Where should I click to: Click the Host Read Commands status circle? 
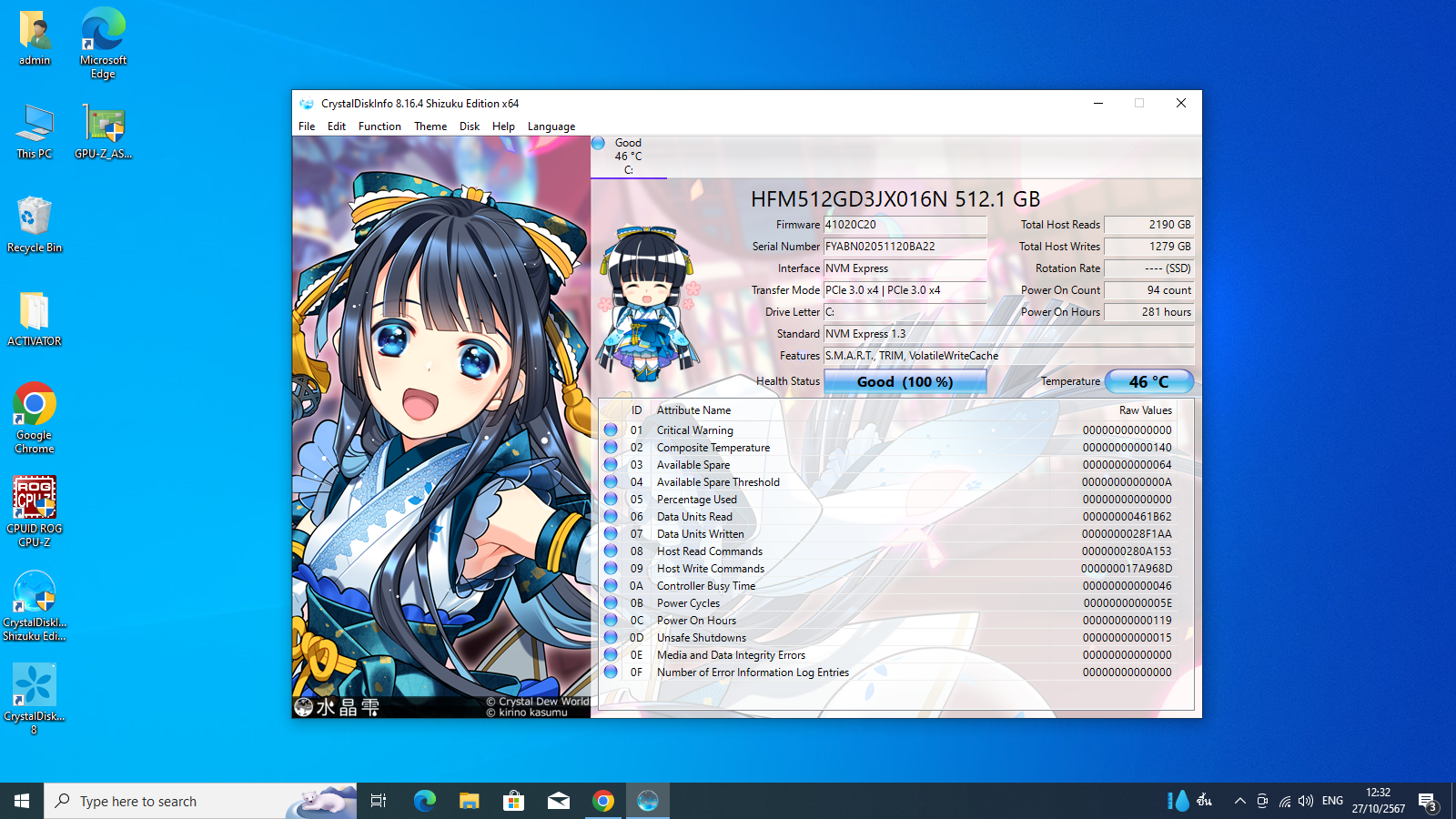(611, 551)
